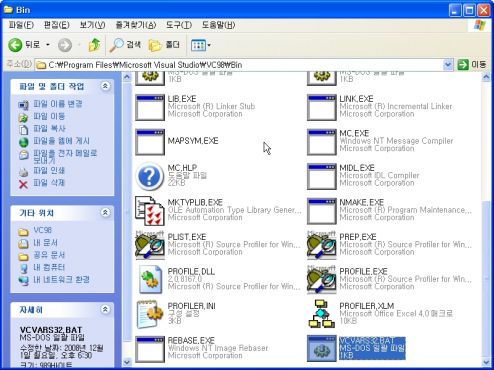494x370 pixels.
Task: Click the file list scrollbar down arrow
Action: [486, 362]
